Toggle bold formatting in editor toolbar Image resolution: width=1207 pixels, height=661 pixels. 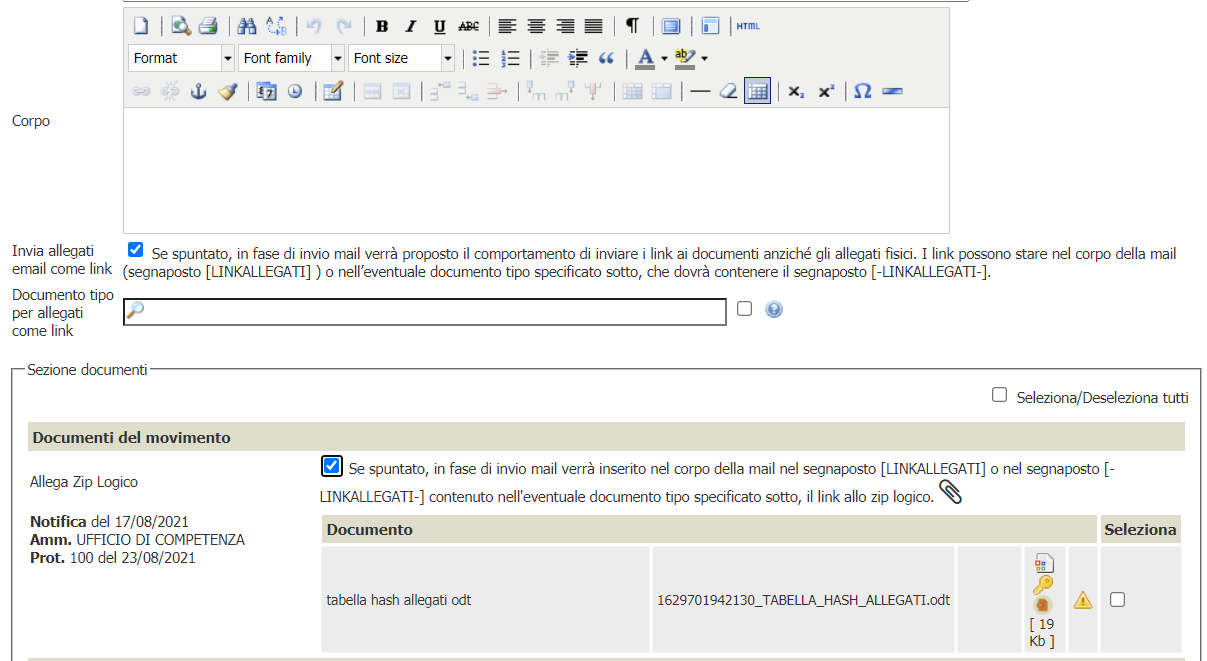[381, 26]
